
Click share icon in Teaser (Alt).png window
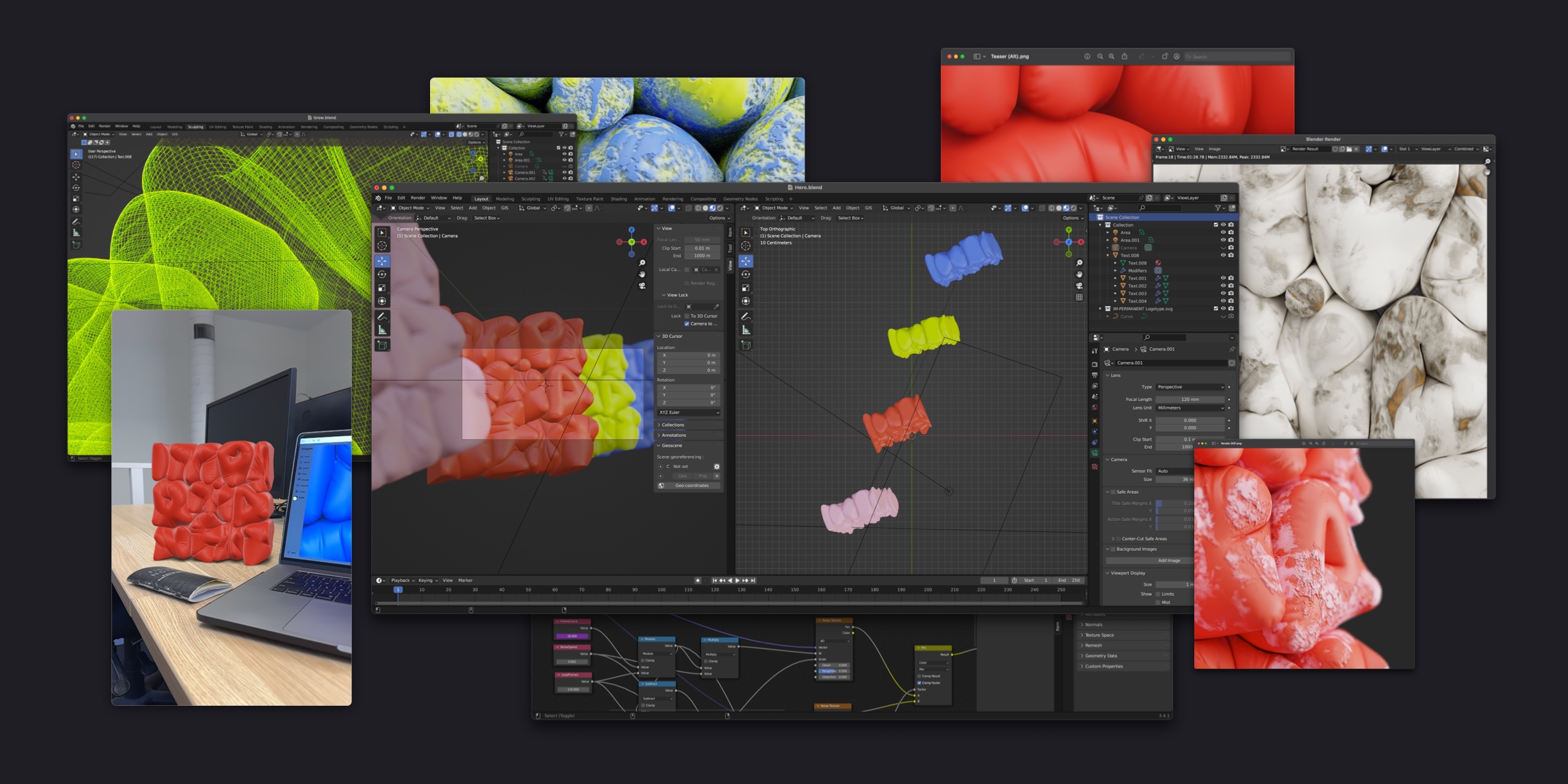pyautogui.click(x=1125, y=56)
